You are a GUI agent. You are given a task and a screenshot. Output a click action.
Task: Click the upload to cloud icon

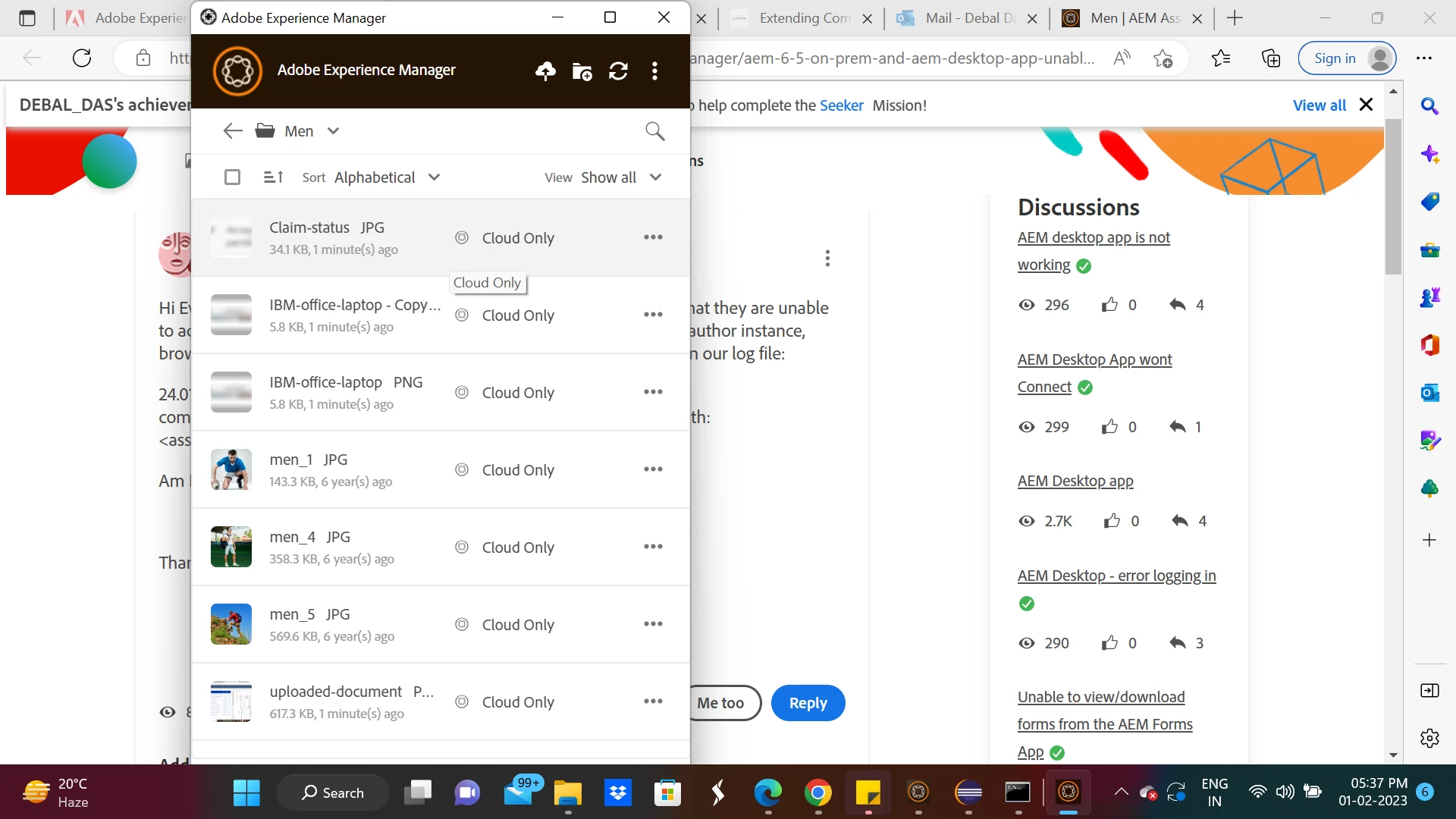(545, 71)
